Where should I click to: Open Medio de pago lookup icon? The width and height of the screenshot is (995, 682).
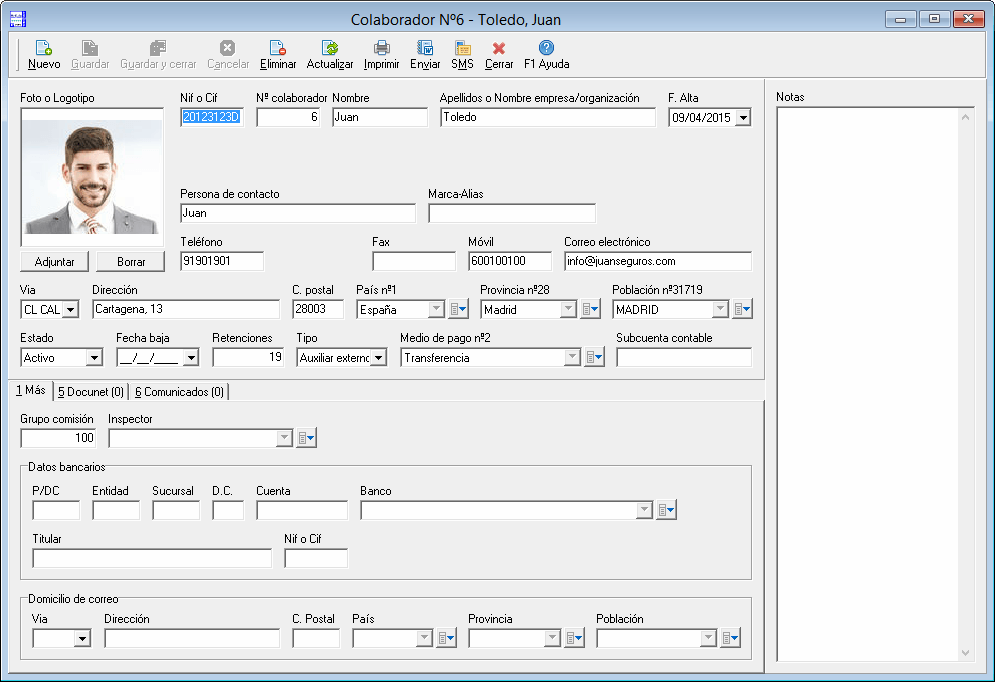[594, 358]
